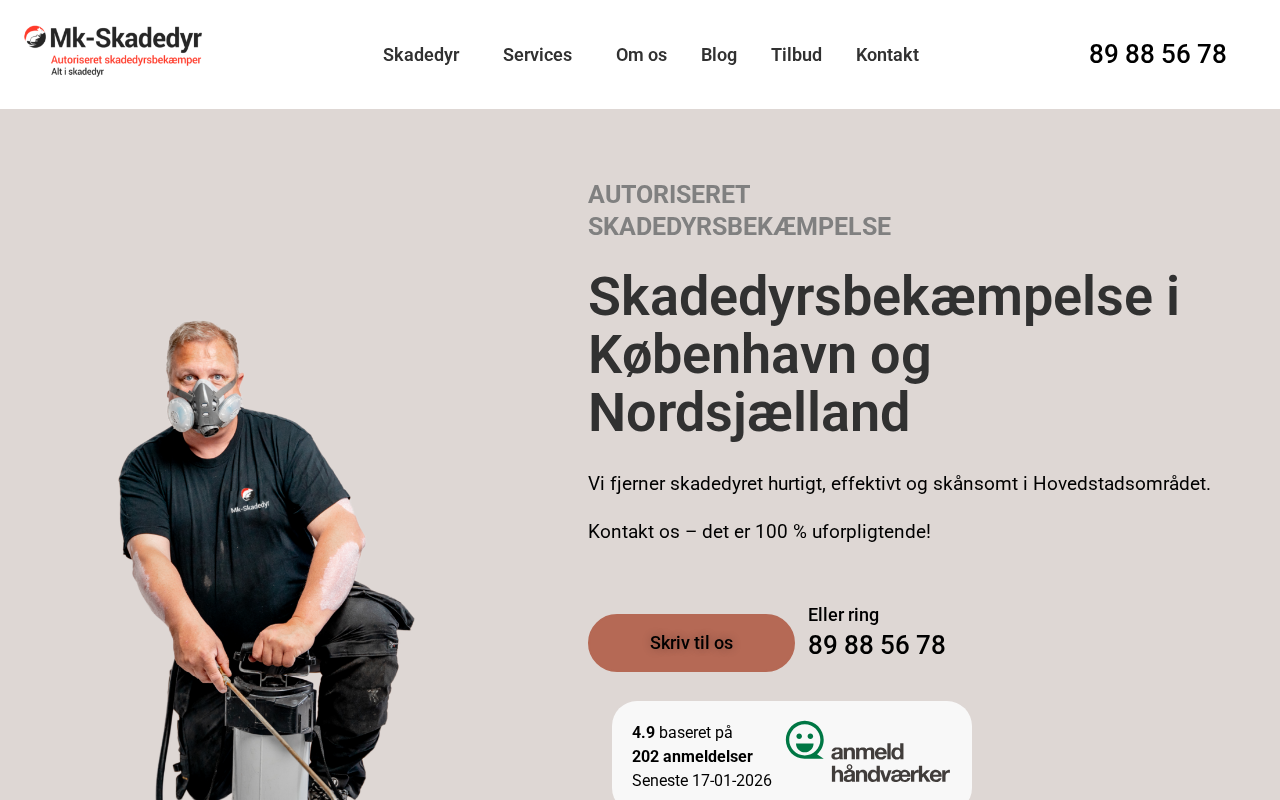
Task: Click the '4.9 baseret på' rating text
Action: [682, 732]
